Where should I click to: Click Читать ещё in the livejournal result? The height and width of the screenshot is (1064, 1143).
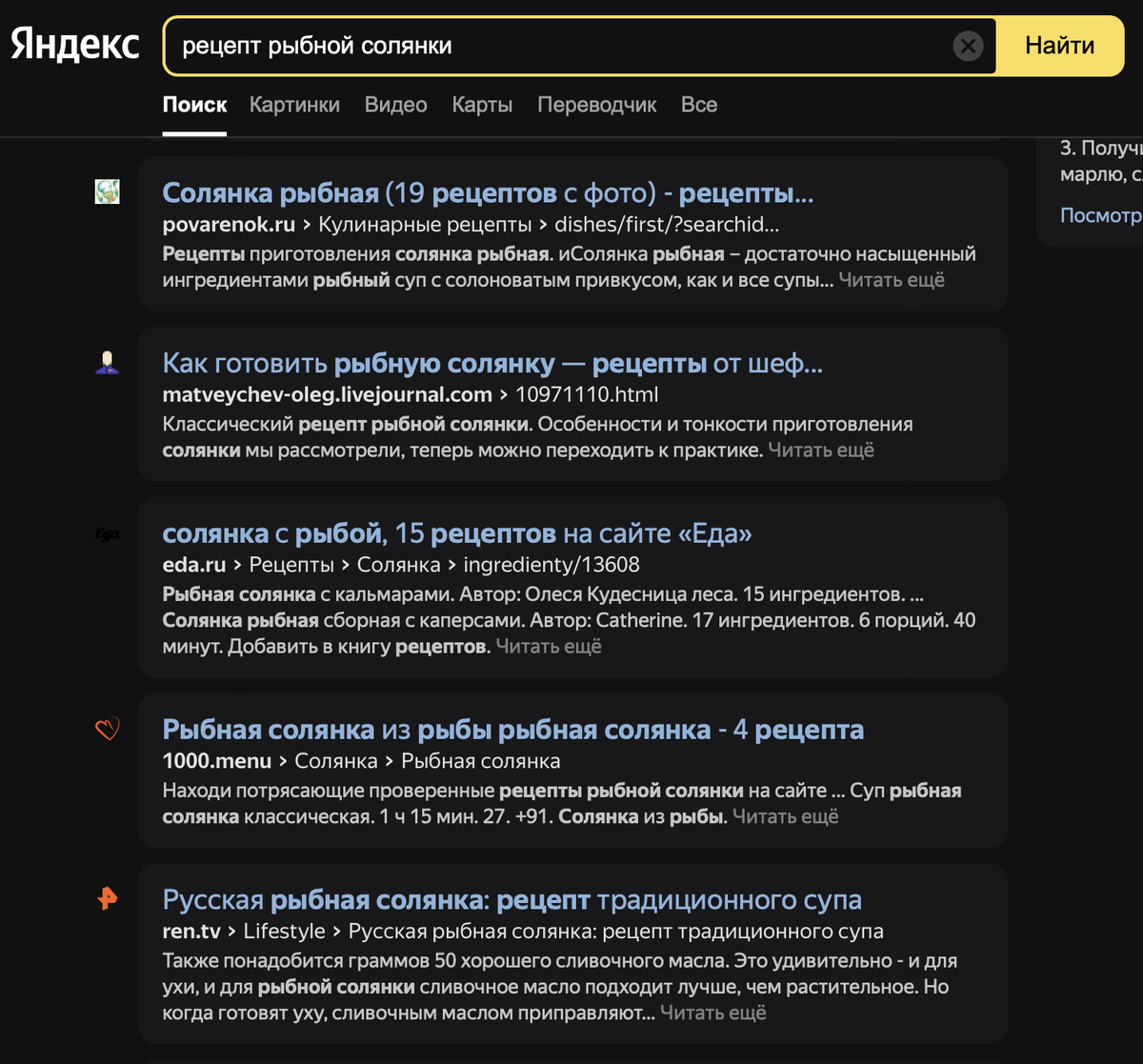click(821, 450)
